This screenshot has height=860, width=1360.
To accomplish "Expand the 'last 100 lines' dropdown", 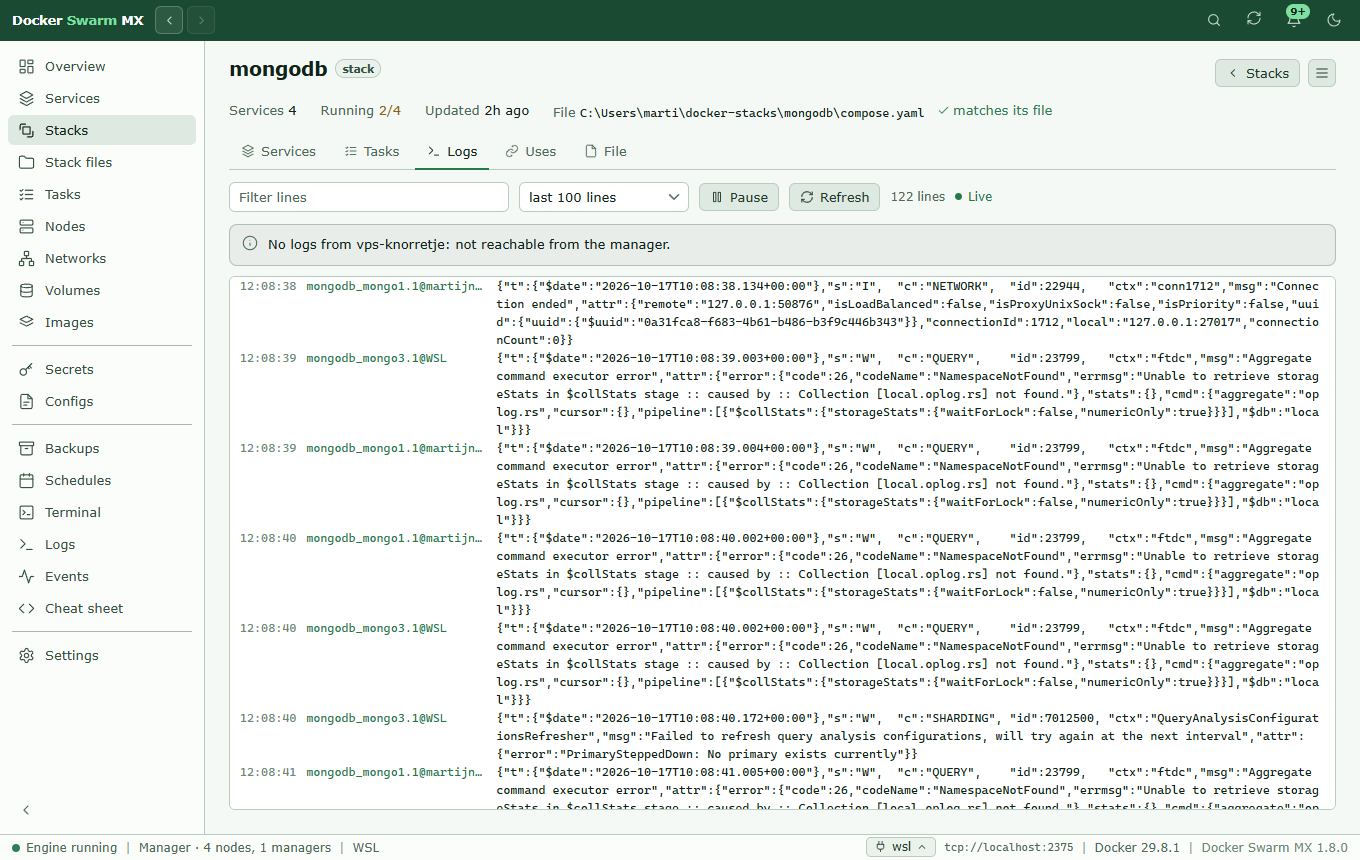I will (x=604, y=197).
